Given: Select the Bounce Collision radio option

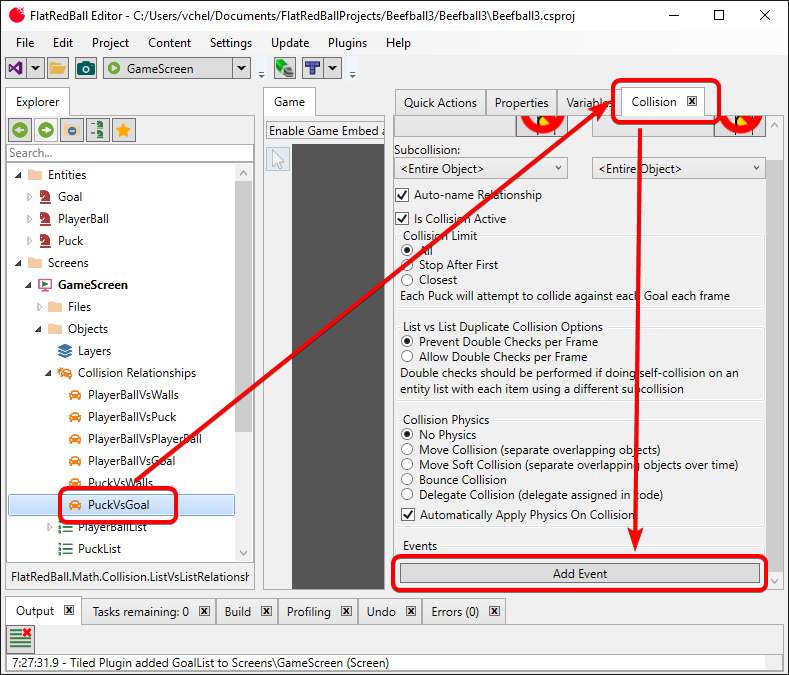Looking at the screenshot, I should [x=408, y=480].
